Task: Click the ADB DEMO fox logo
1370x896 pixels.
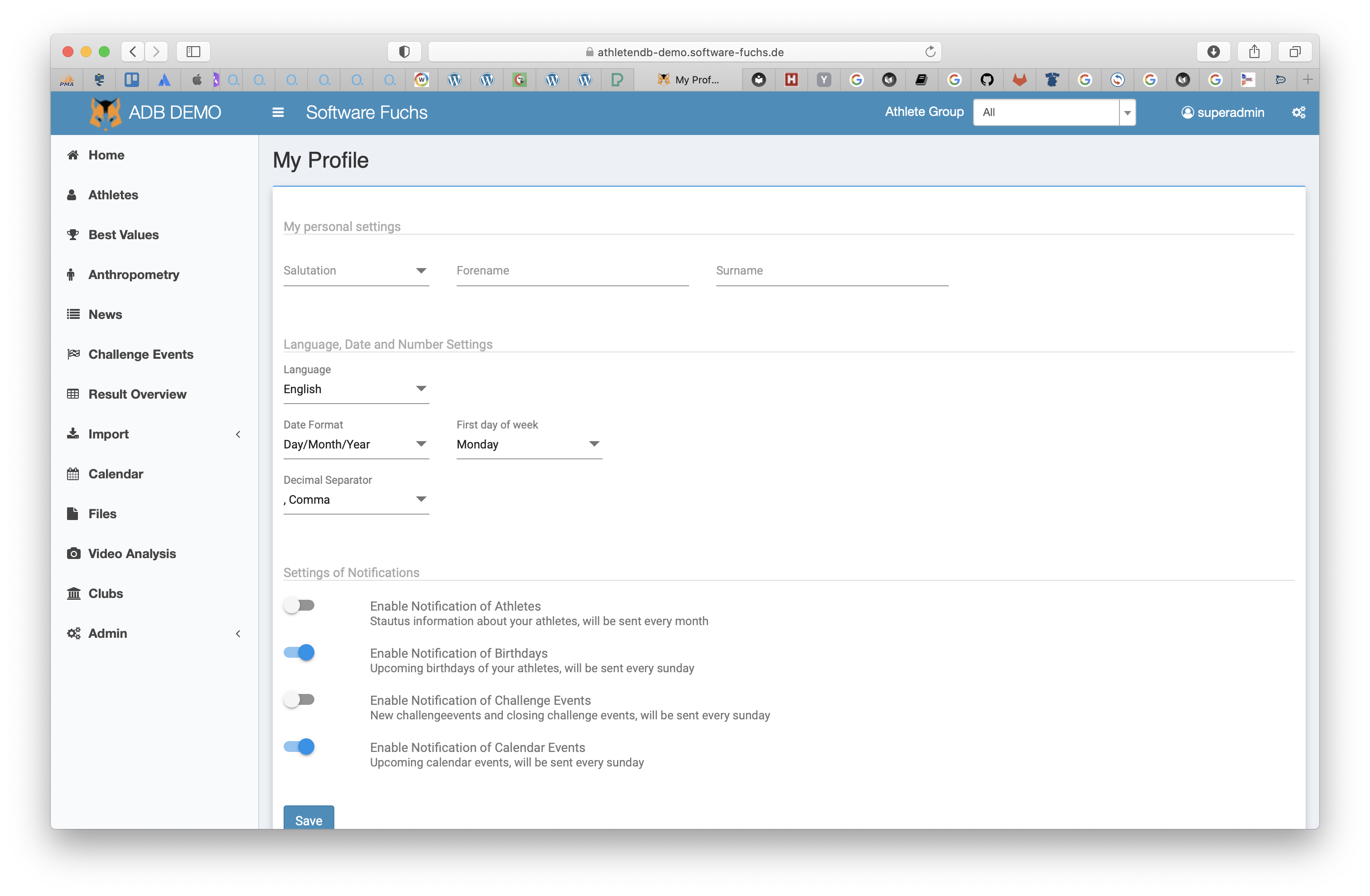Action: coord(106,112)
